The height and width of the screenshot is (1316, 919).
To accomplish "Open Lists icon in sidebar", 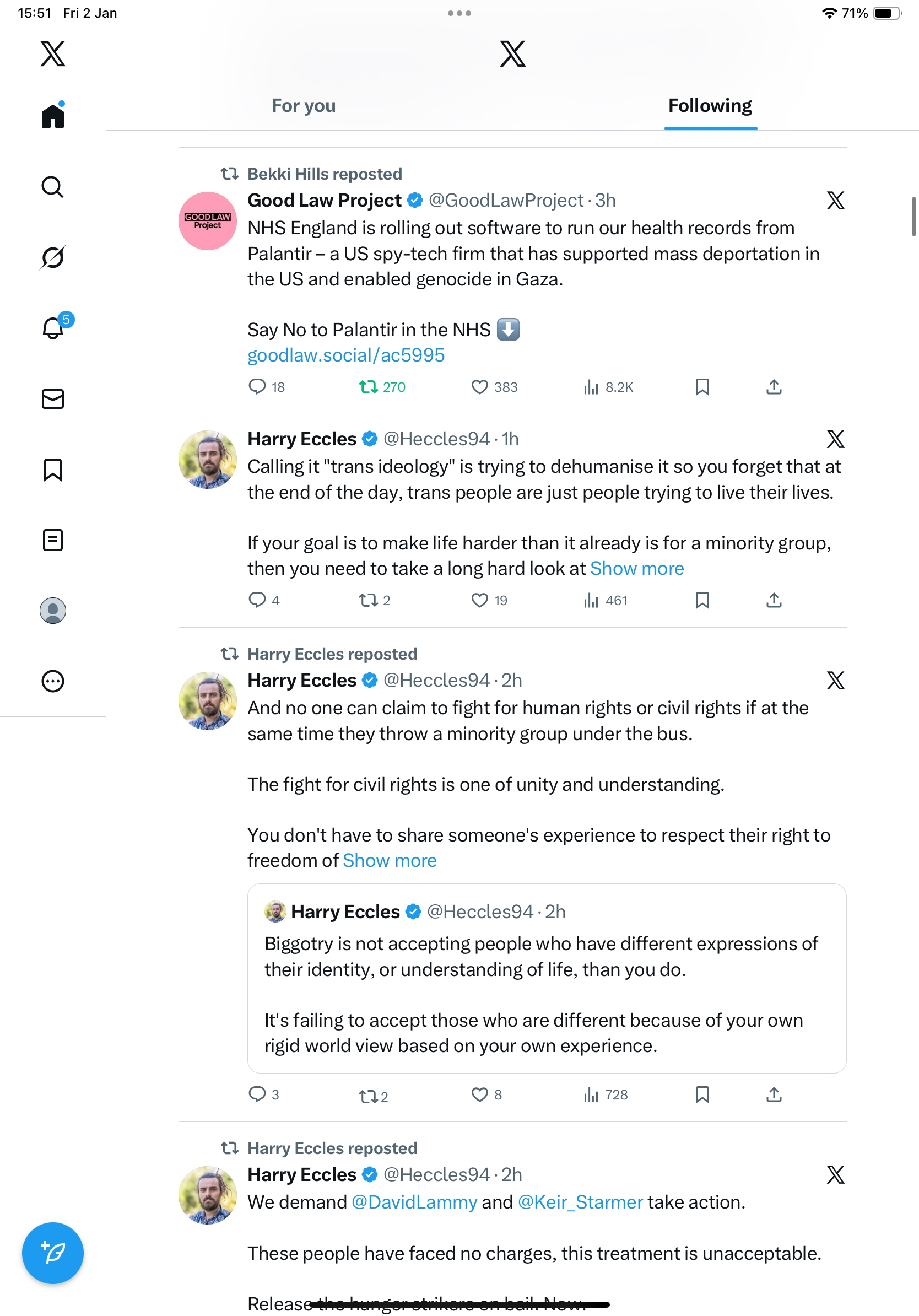I will (53, 540).
